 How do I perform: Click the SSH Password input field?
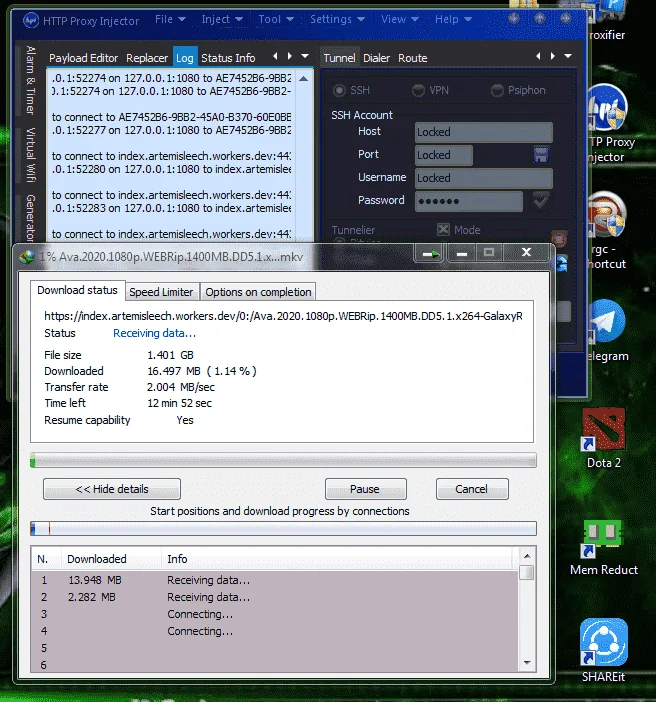click(468, 201)
